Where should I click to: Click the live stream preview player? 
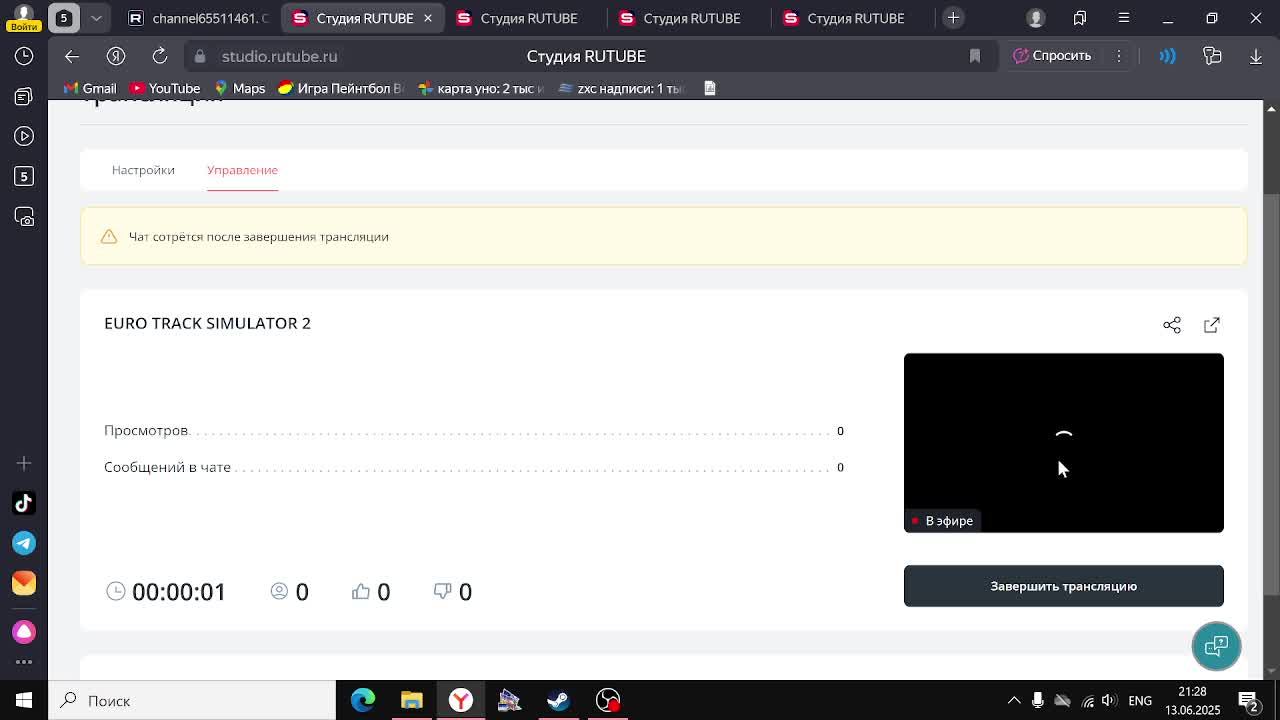1064,443
